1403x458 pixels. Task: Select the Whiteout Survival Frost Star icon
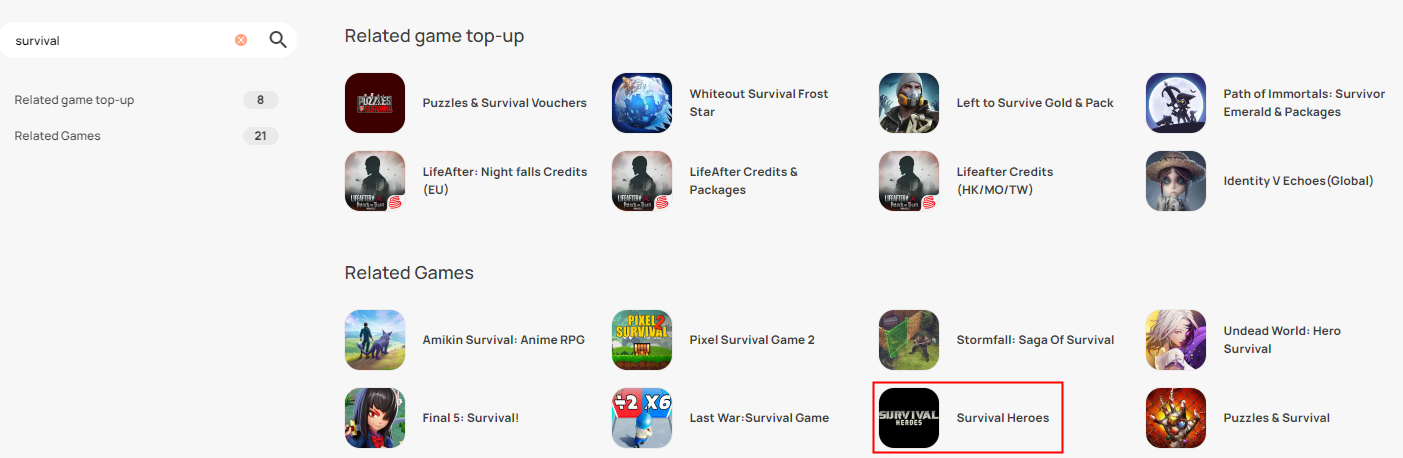click(x=642, y=103)
